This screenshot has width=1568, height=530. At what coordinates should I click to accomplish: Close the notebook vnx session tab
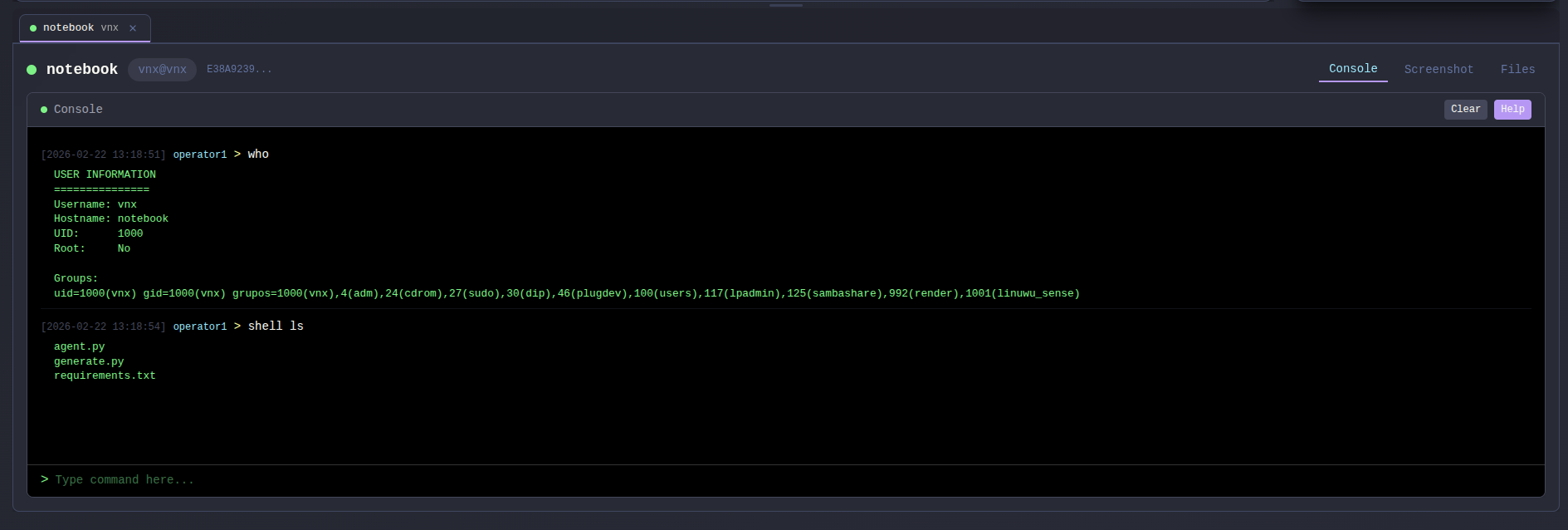pyautogui.click(x=133, y=28)
